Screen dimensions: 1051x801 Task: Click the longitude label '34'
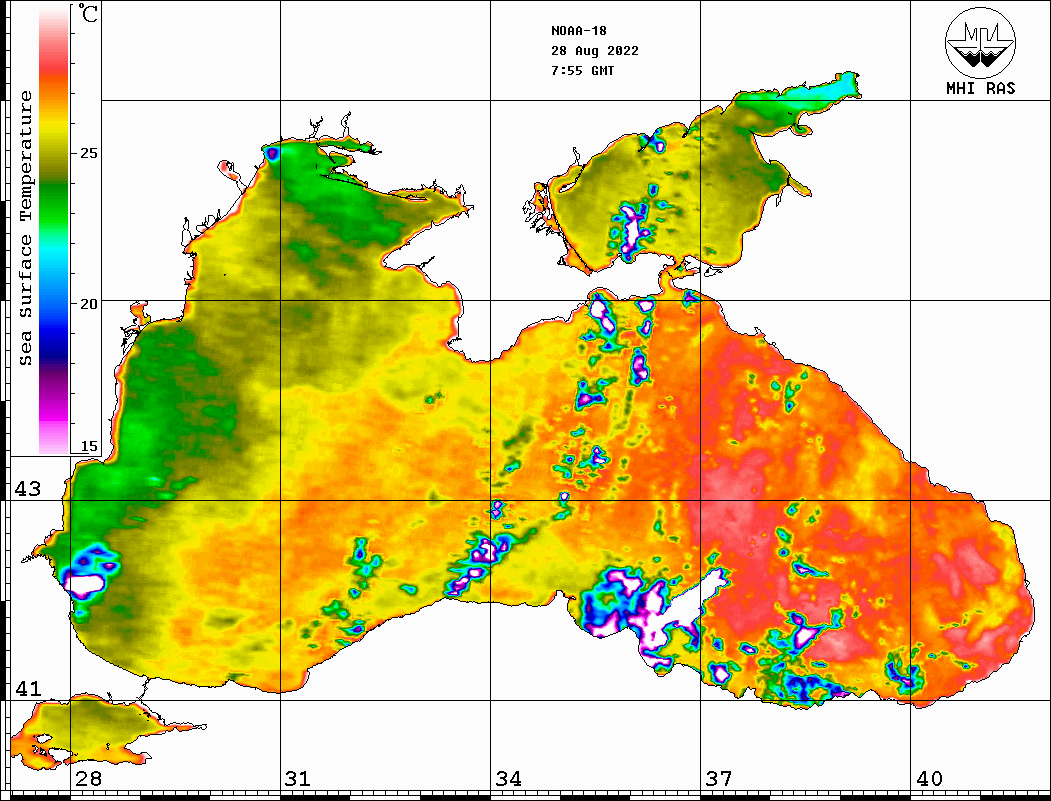click(x=508, y=778)
